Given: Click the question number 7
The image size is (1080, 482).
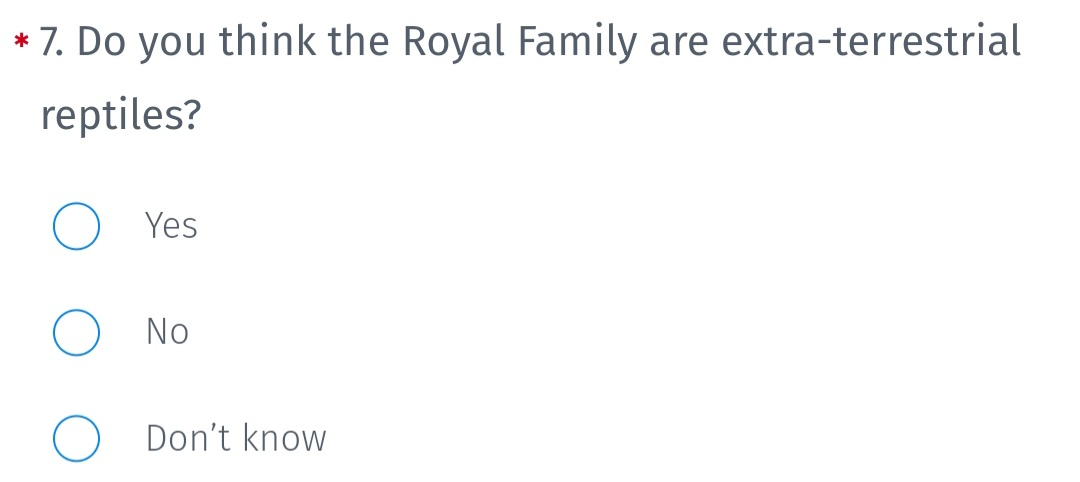Looking at the screenshot, I should click(x=54, y=41).
